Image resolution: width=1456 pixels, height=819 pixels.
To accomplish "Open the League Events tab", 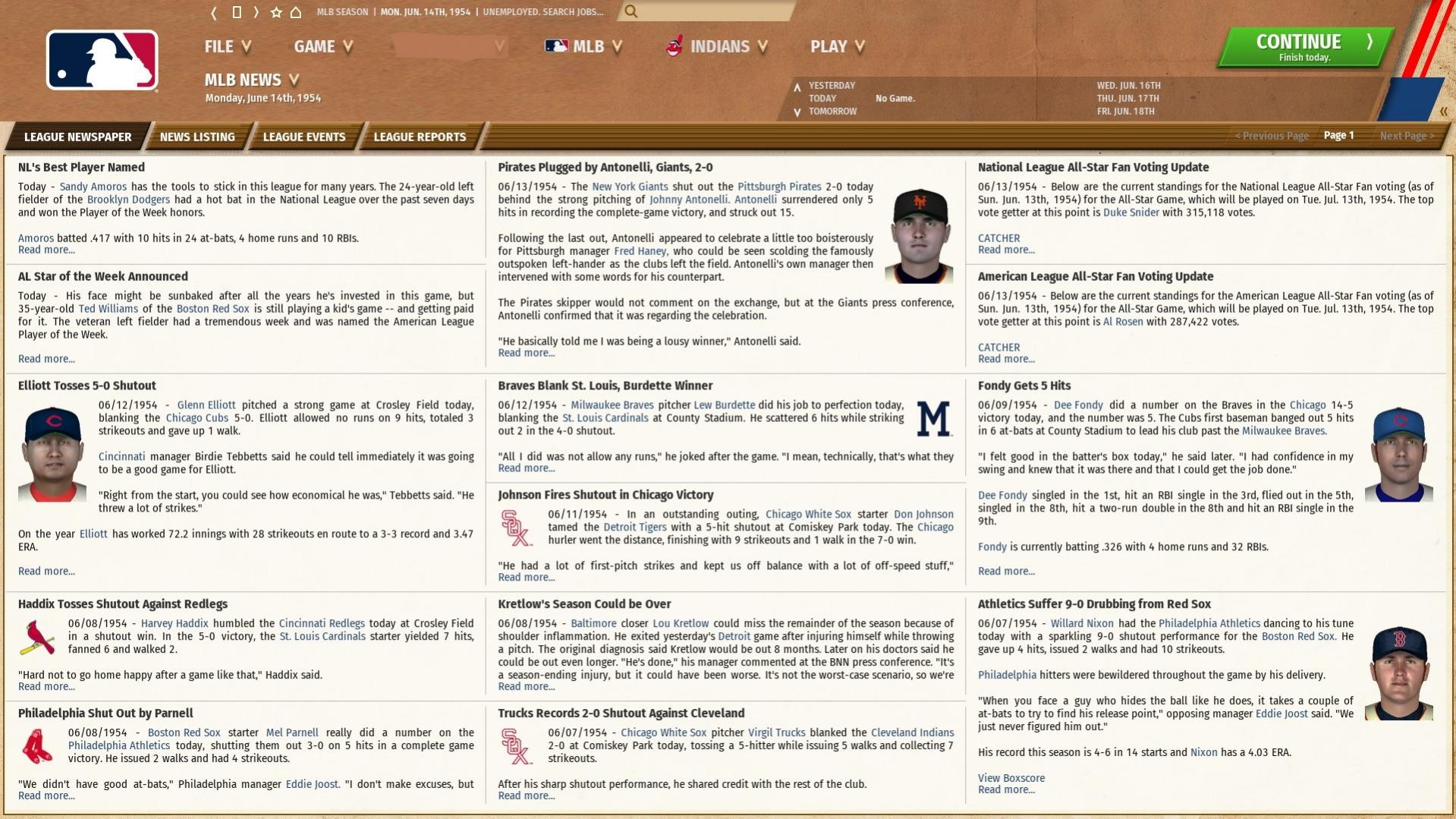I will (x=304, y=137).
